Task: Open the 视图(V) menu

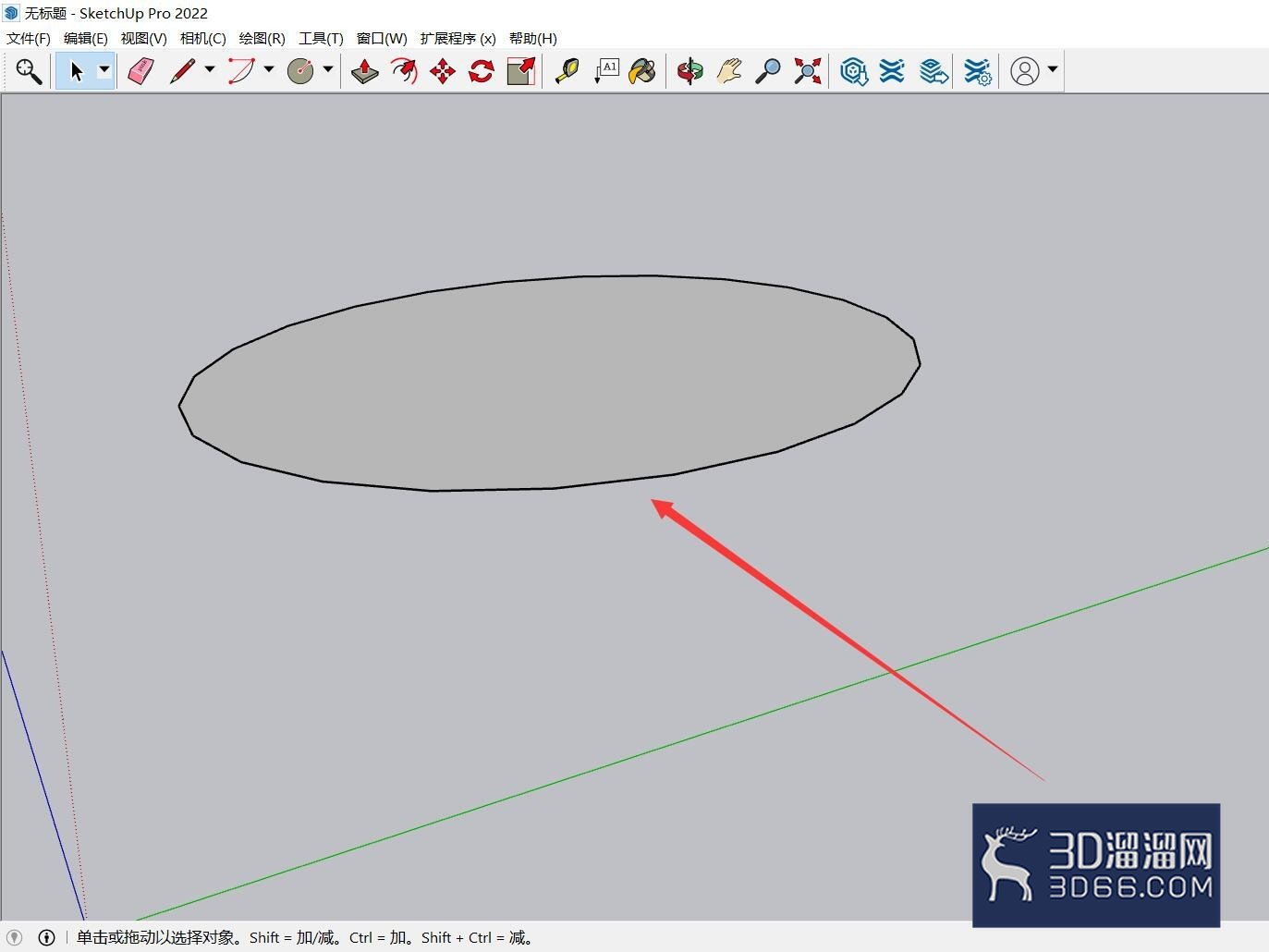Action: tap(144, 38)
